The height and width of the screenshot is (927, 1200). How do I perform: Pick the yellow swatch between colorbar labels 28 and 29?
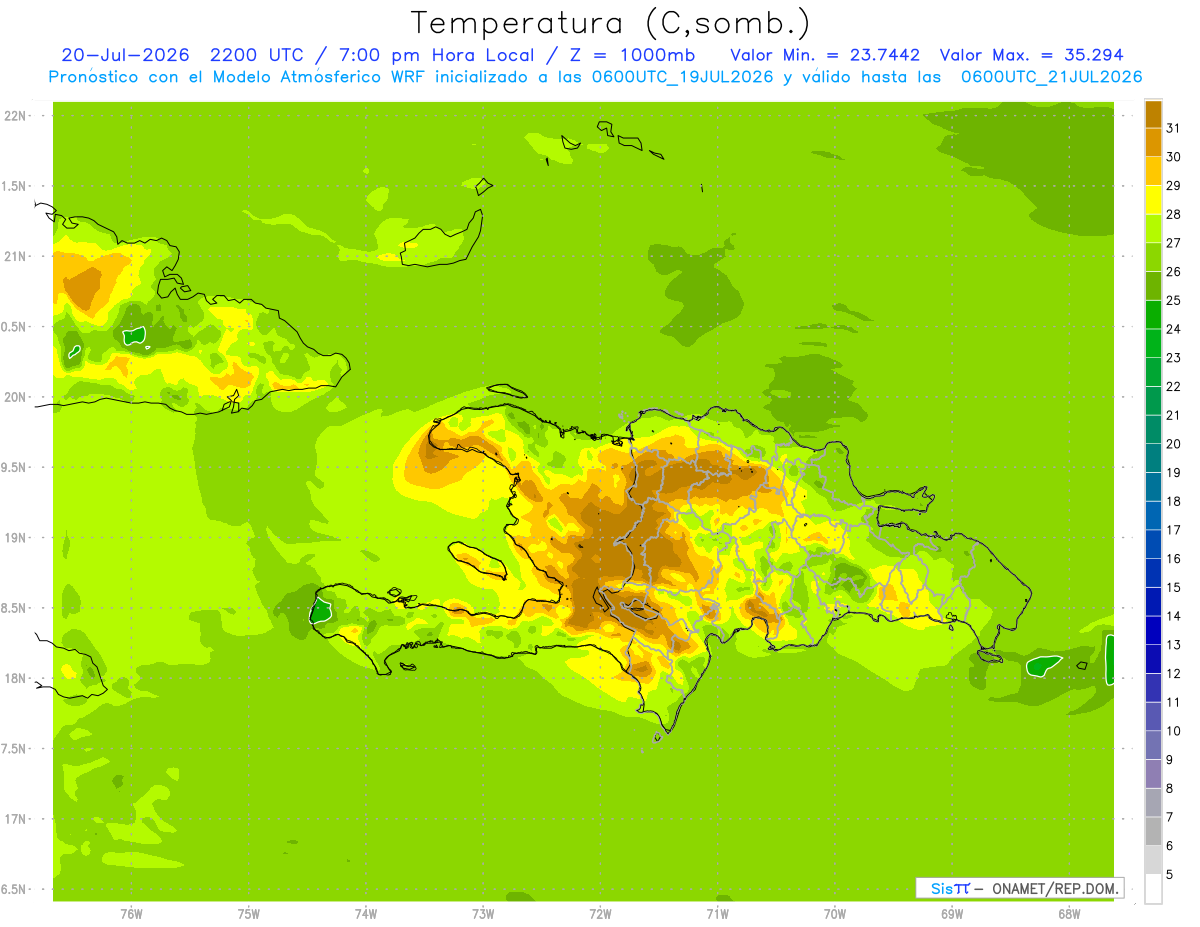pos(1153,200)
